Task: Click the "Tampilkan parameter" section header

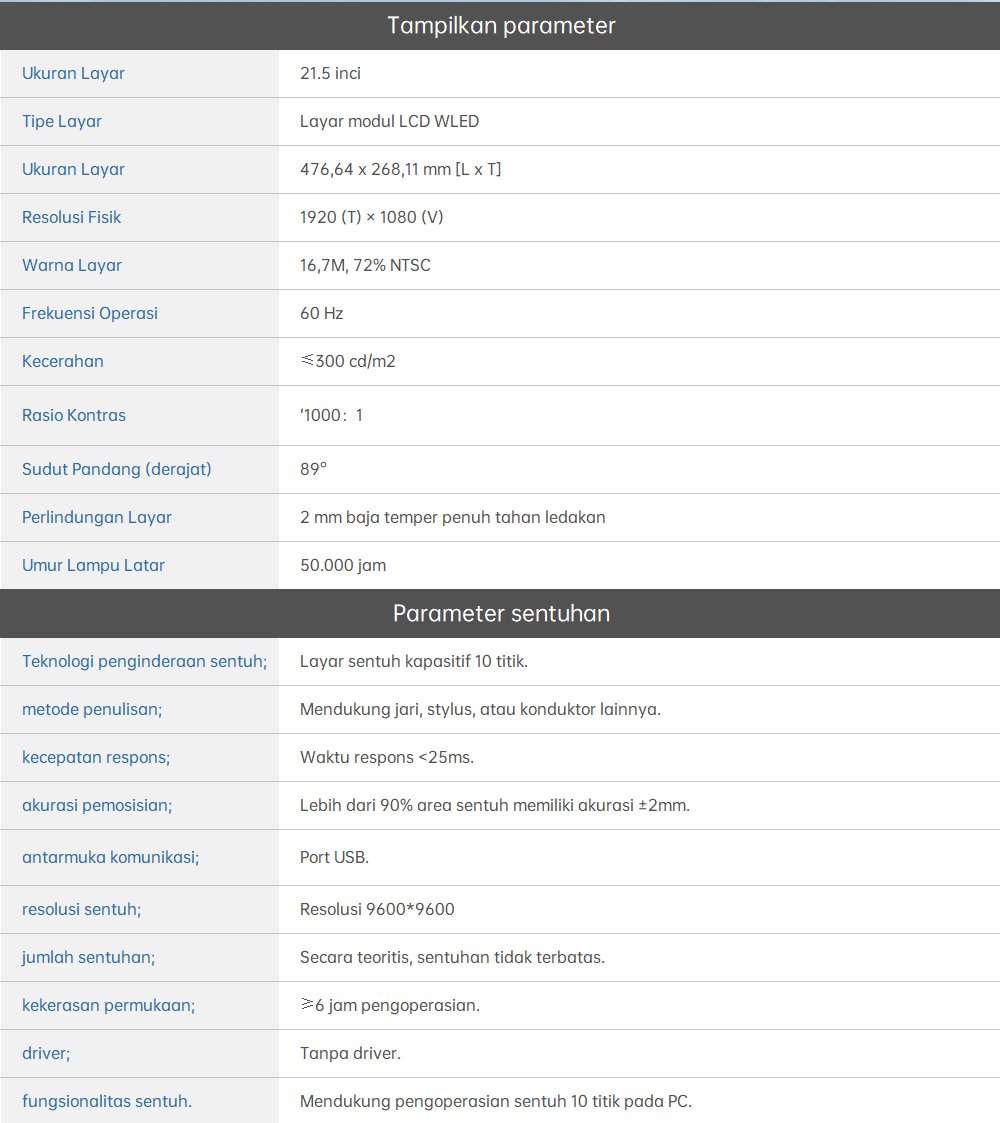Action: [x=500, y=26]
